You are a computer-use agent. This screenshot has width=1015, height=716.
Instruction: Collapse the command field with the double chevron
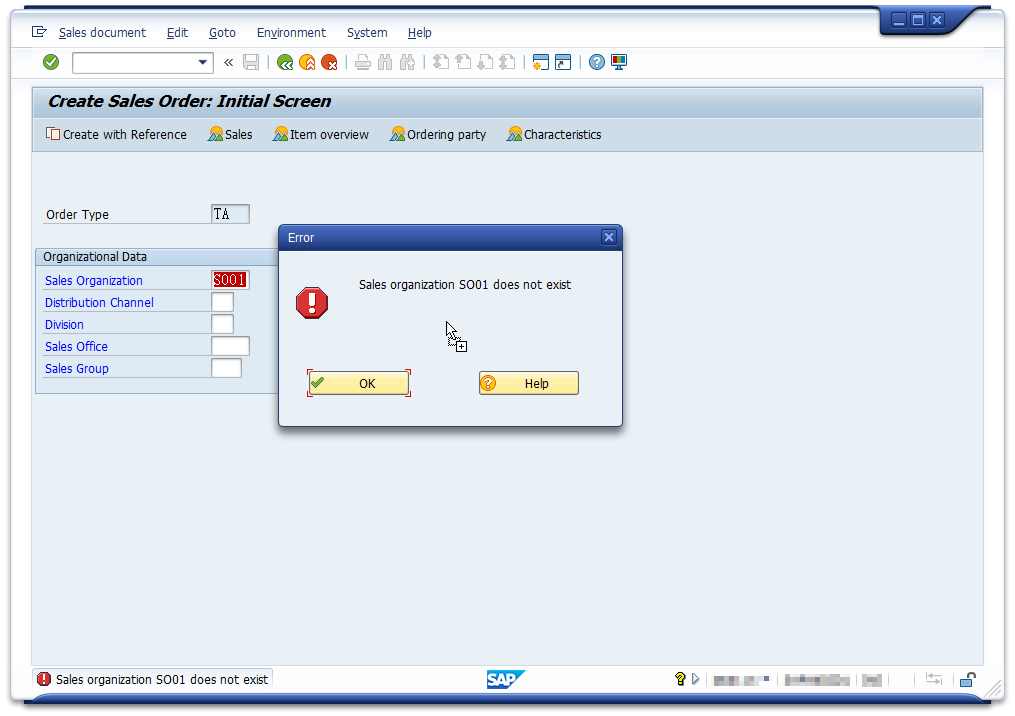pyautogui.click(x=228, y=62)
